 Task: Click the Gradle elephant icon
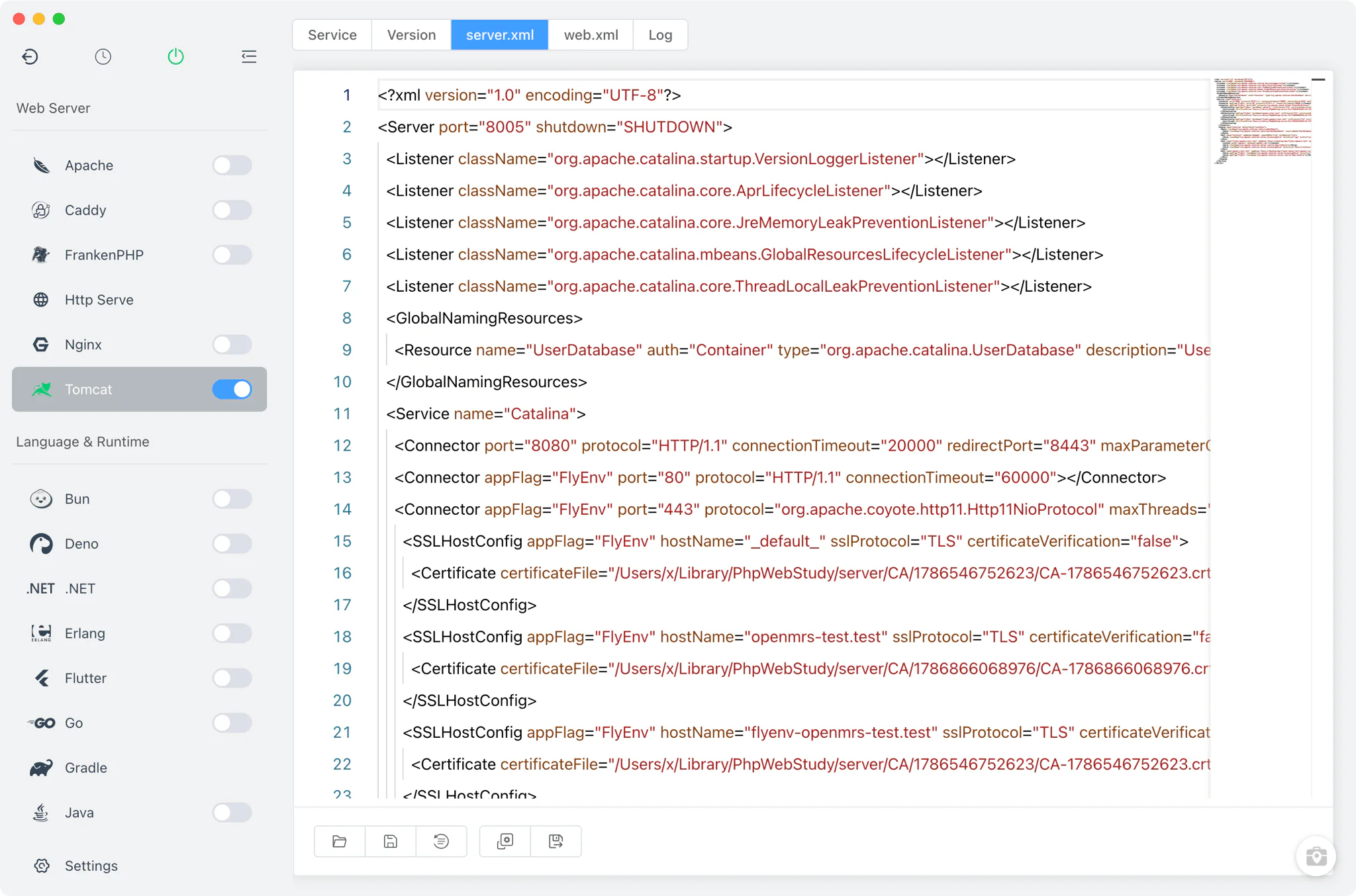pos(41,768)
